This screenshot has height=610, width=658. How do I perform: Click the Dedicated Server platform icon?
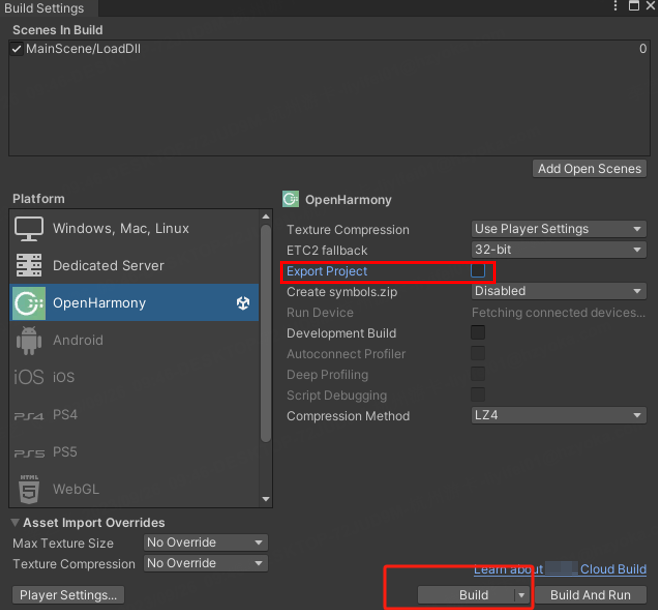pos(29,266)
